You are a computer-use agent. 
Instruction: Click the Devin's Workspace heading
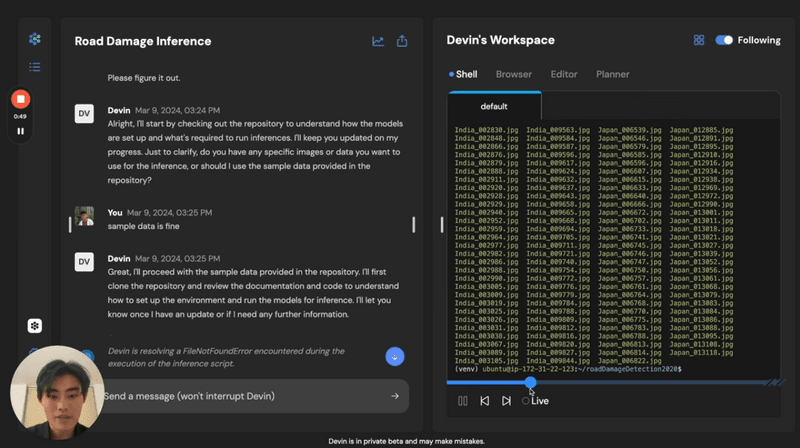pyautogui.click(x=501, y=40)
